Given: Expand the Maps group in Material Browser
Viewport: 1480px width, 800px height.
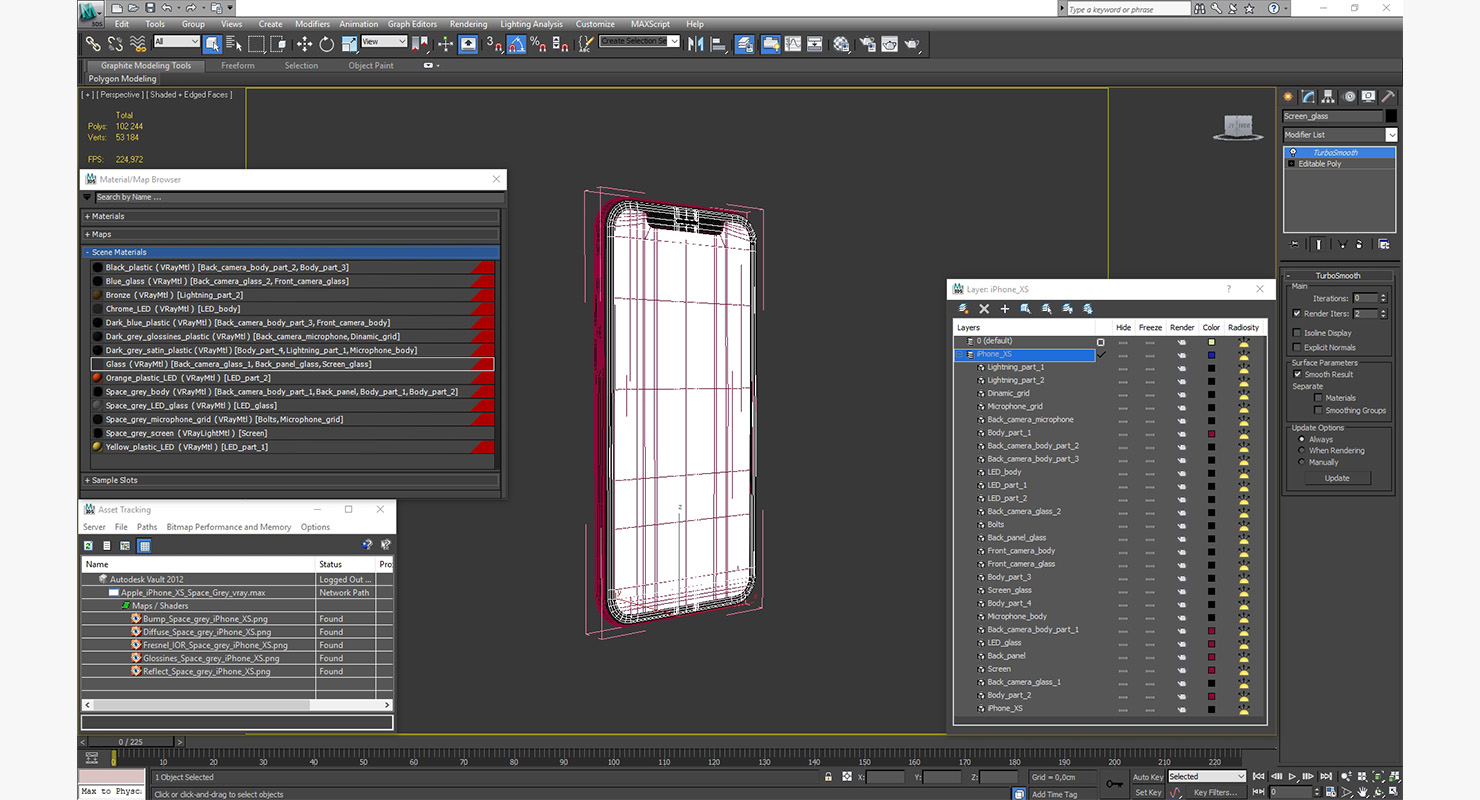Looking at the screenshot, I should (x=291, y=234).
